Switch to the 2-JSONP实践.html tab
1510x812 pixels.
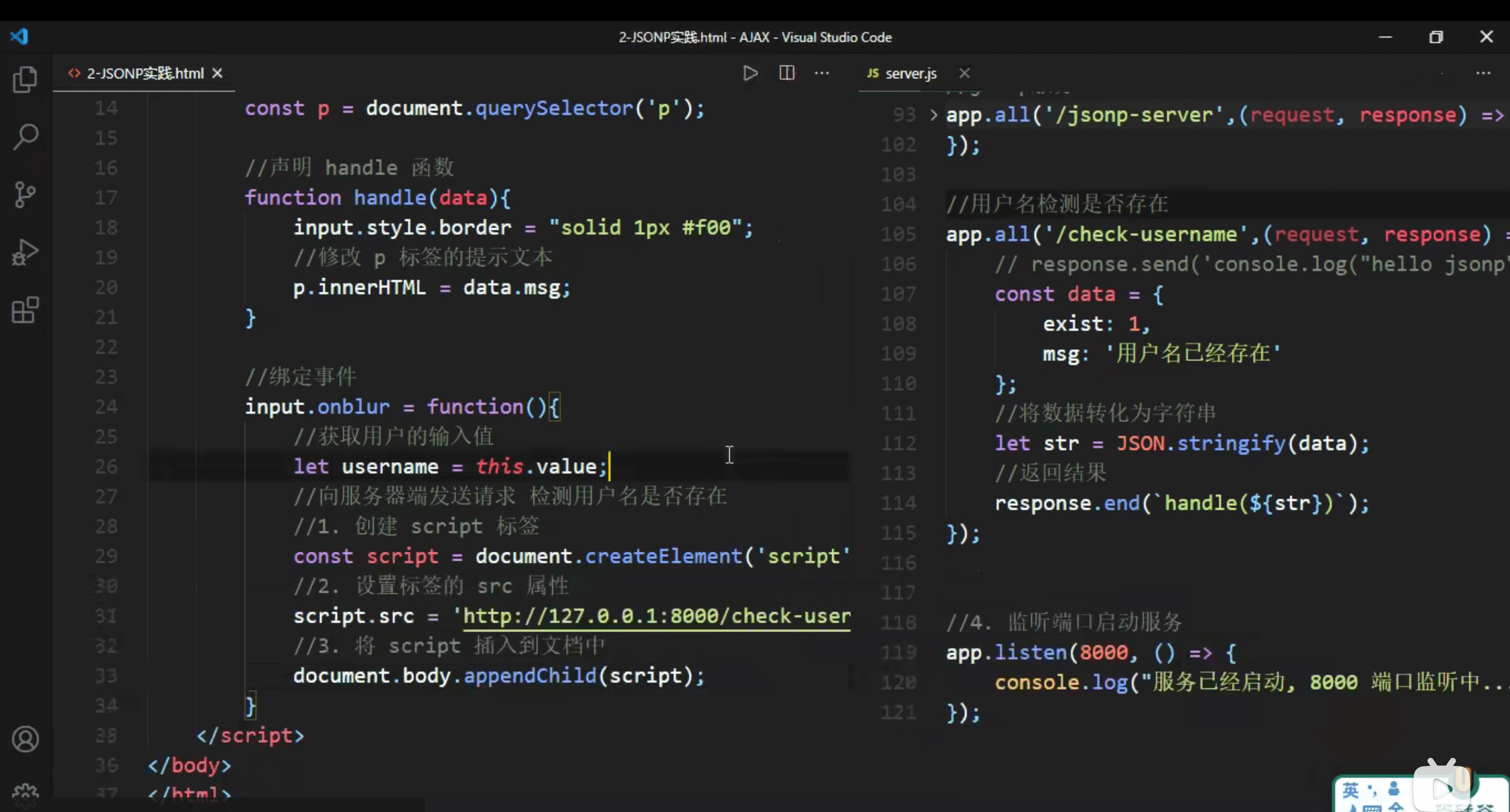tap(145, 73)
